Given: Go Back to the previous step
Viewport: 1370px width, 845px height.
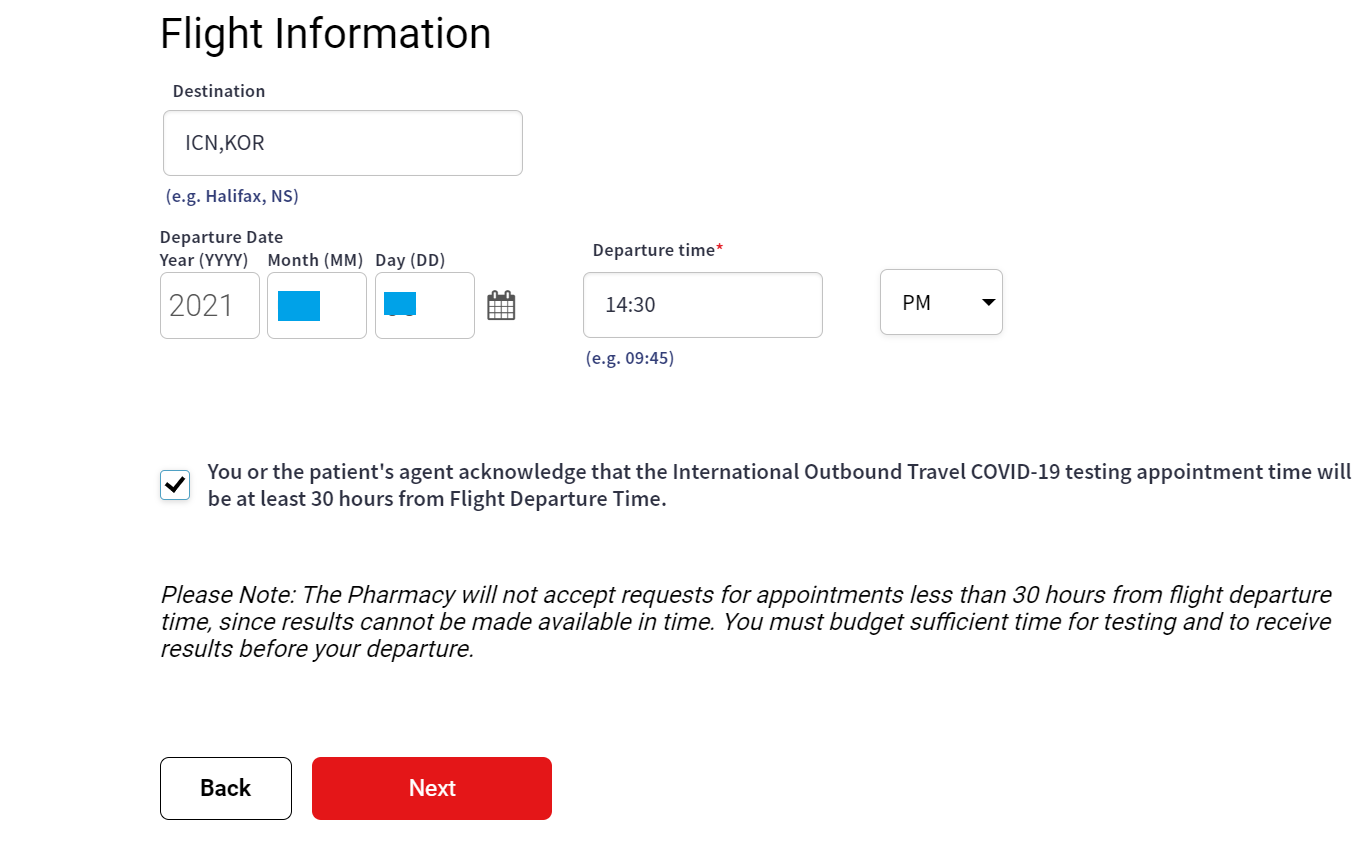Looking at the screenshot, I should (225, 788).
